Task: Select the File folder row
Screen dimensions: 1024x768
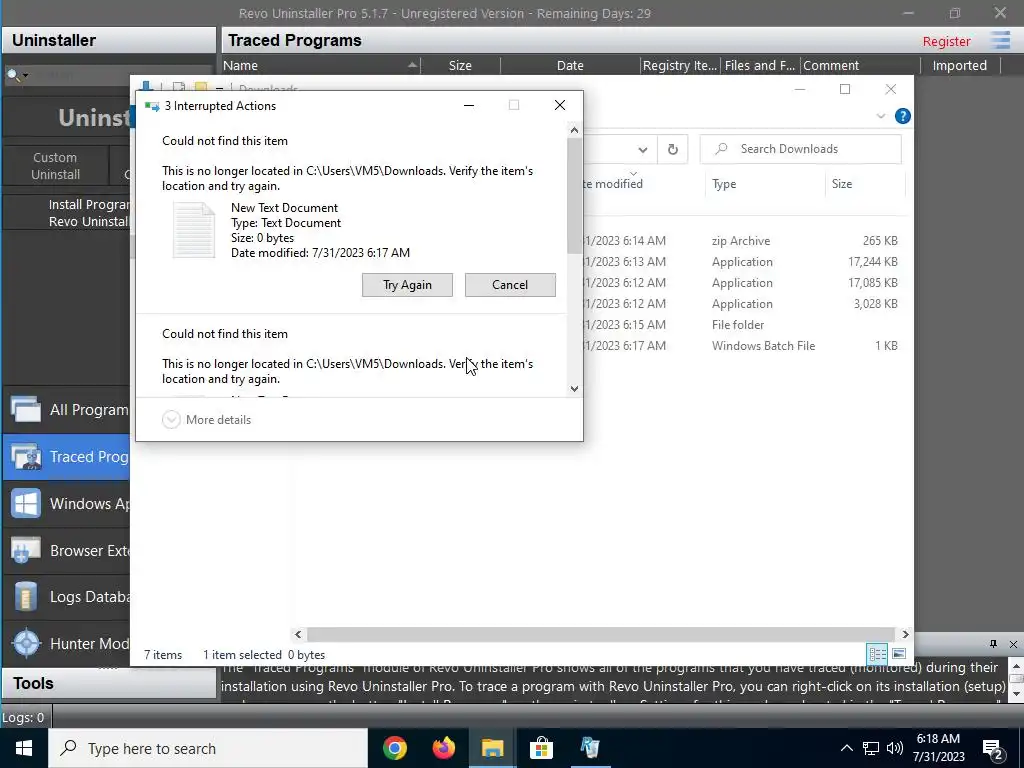Action: tap(740, 325)
